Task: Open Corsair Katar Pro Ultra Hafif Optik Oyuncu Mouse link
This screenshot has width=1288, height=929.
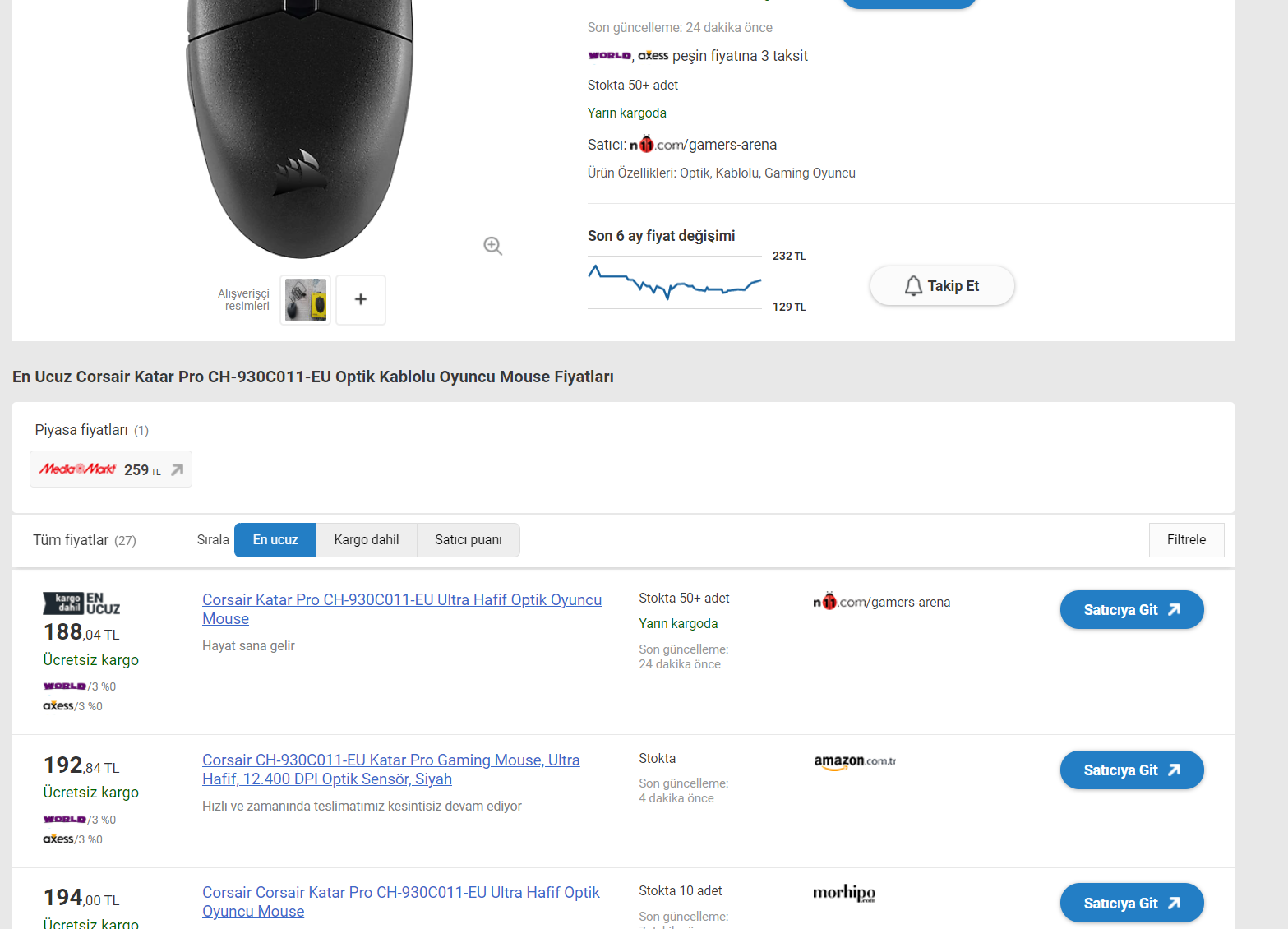Action: pyautogui.click(x=401, y=609)
